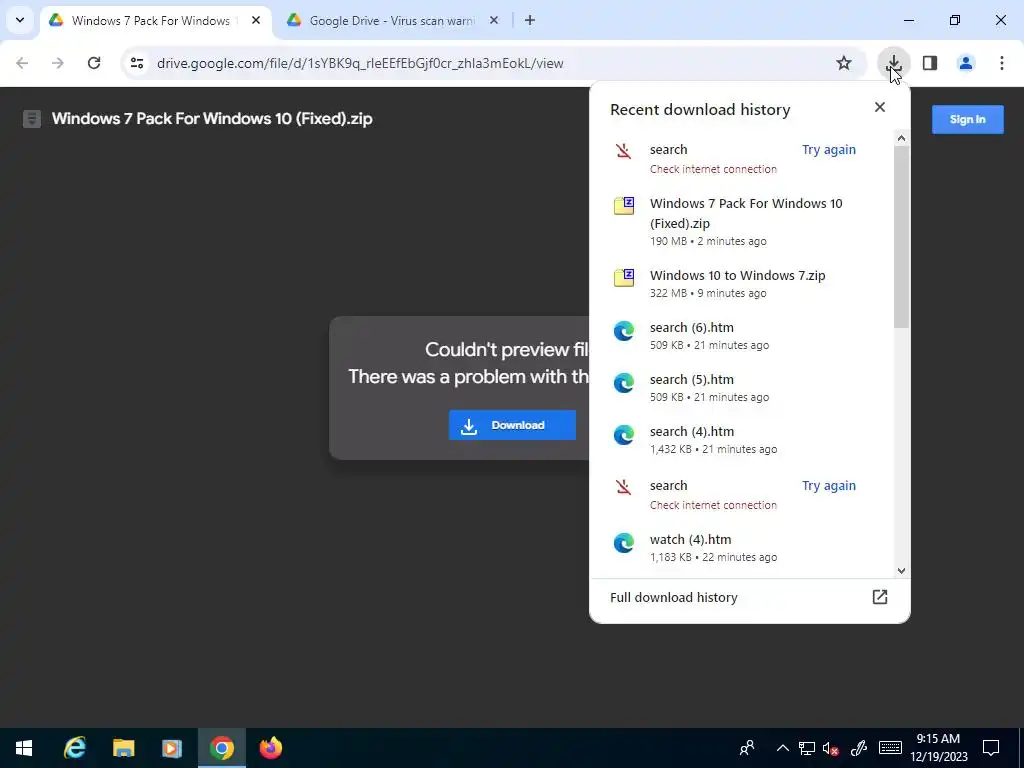Switch to Google Drive Virus scan warning tab

(x=392, y=21)
